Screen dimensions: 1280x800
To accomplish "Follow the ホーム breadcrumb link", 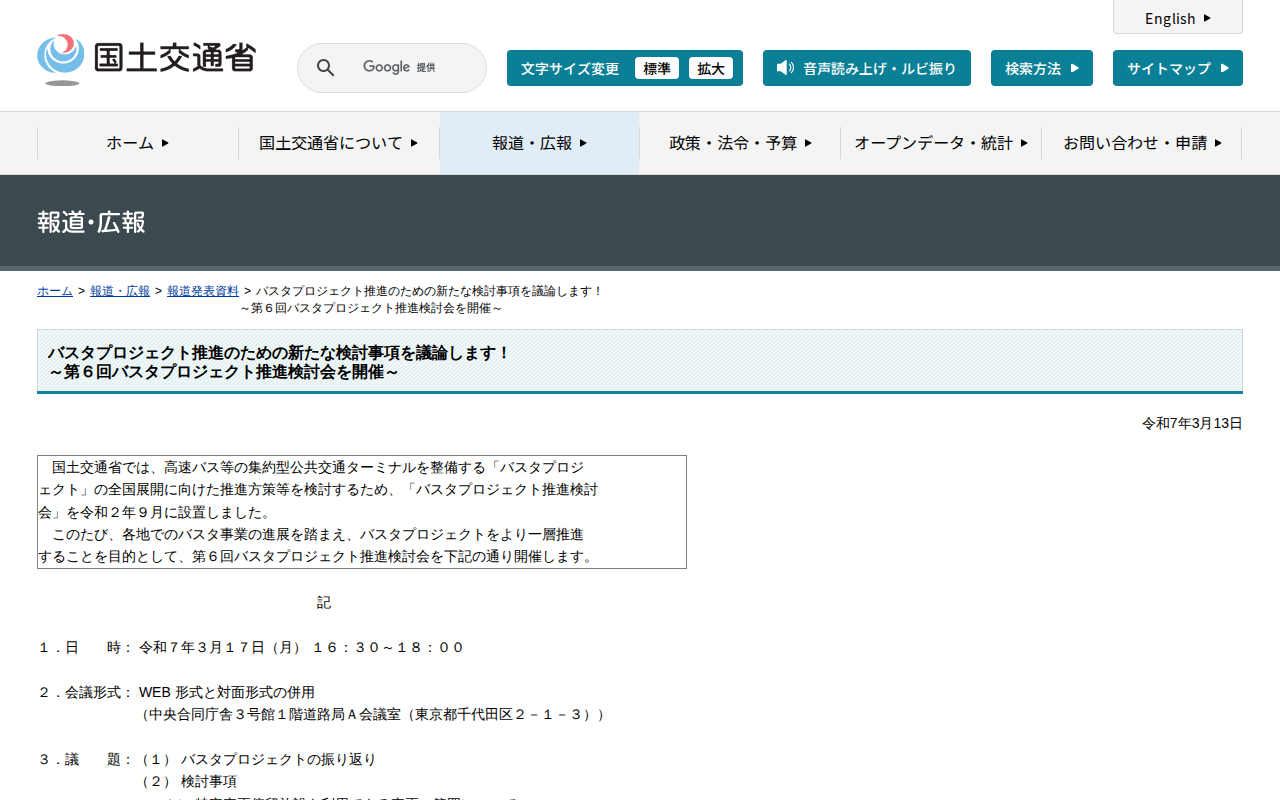I will [55, 291].
